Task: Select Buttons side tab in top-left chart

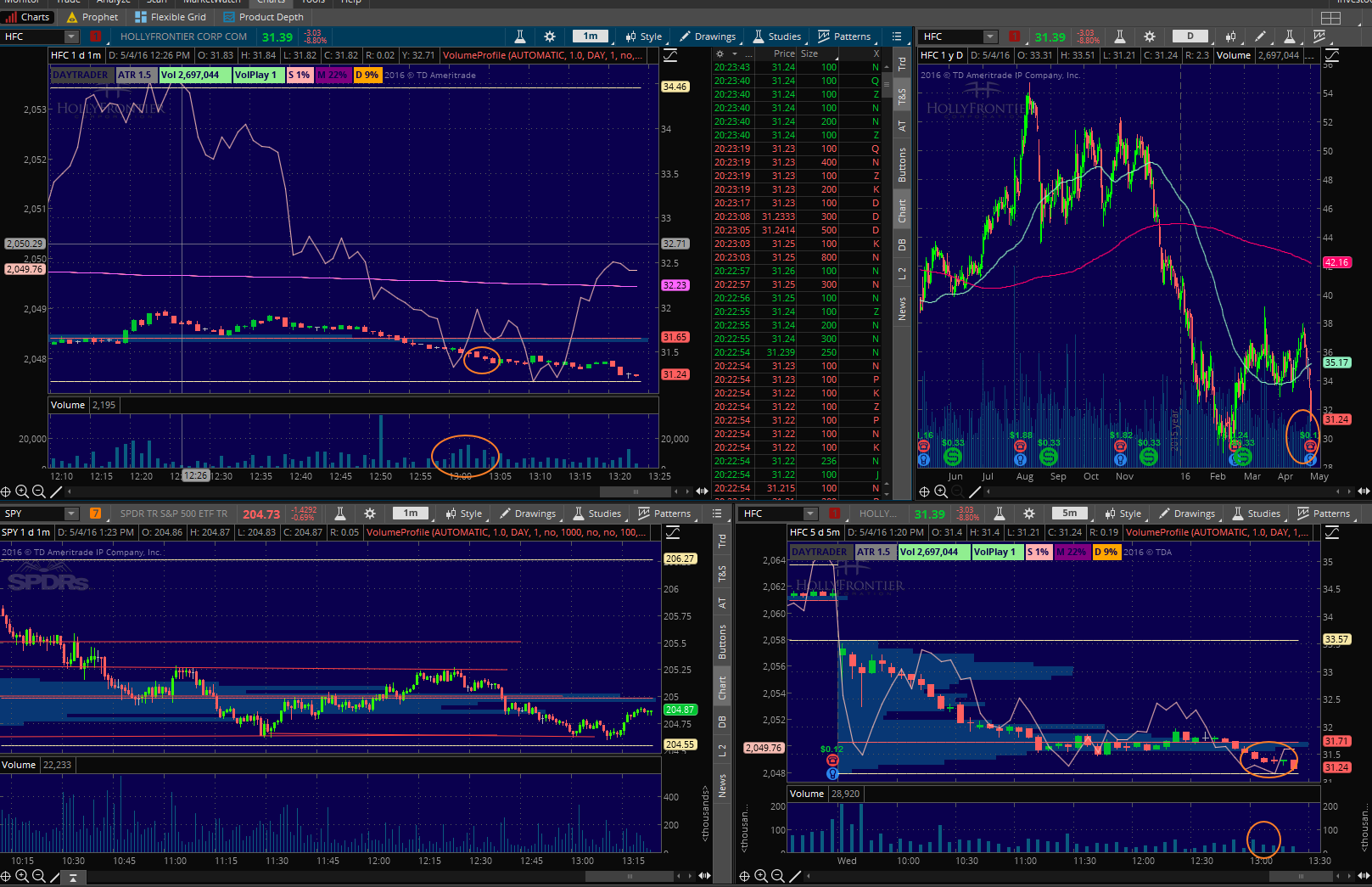Action: pyautogui.click(x=902, y=165)
